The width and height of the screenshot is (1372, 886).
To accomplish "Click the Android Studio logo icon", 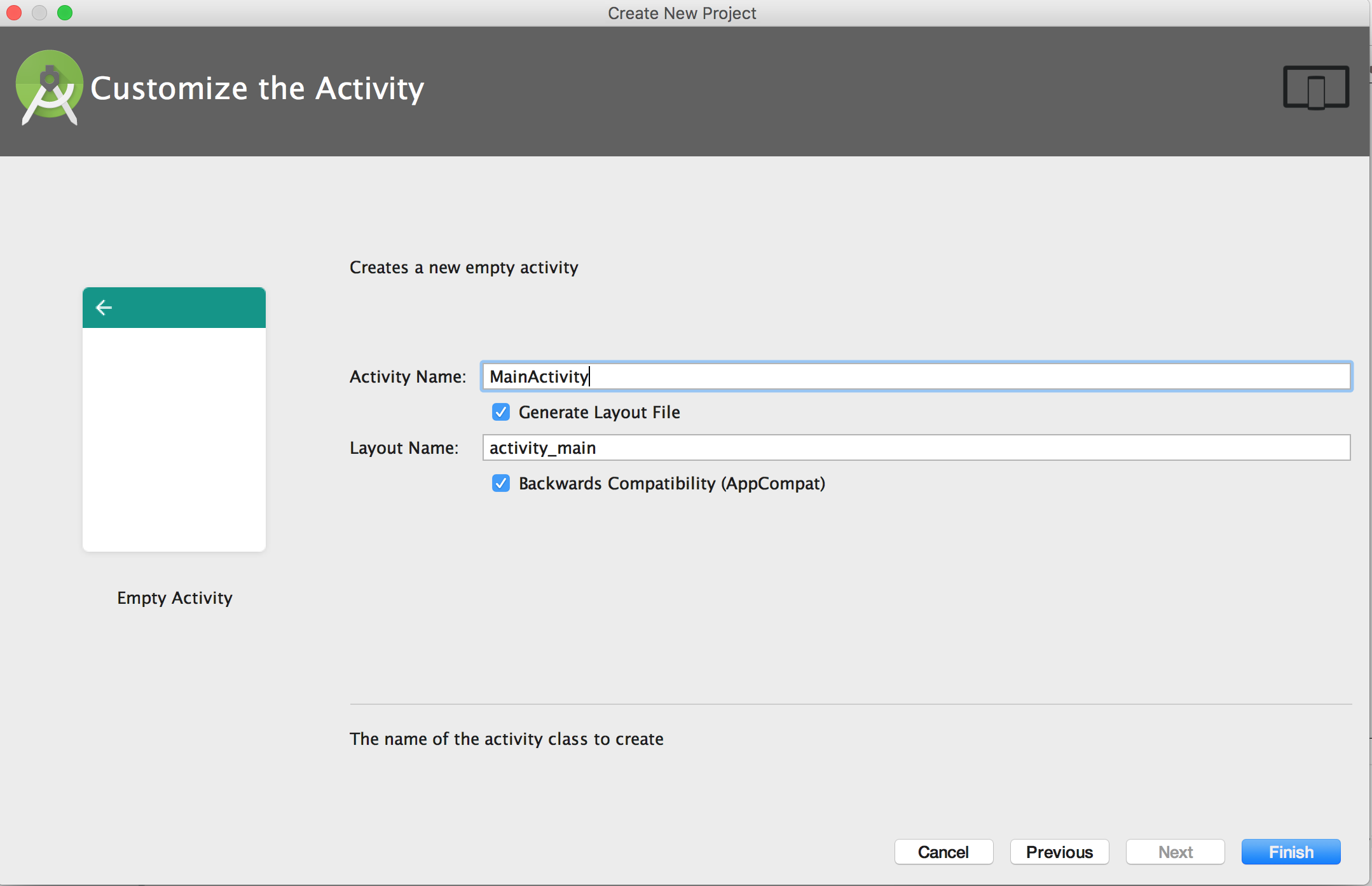I will pyautogui.click(x=49, y=88).
